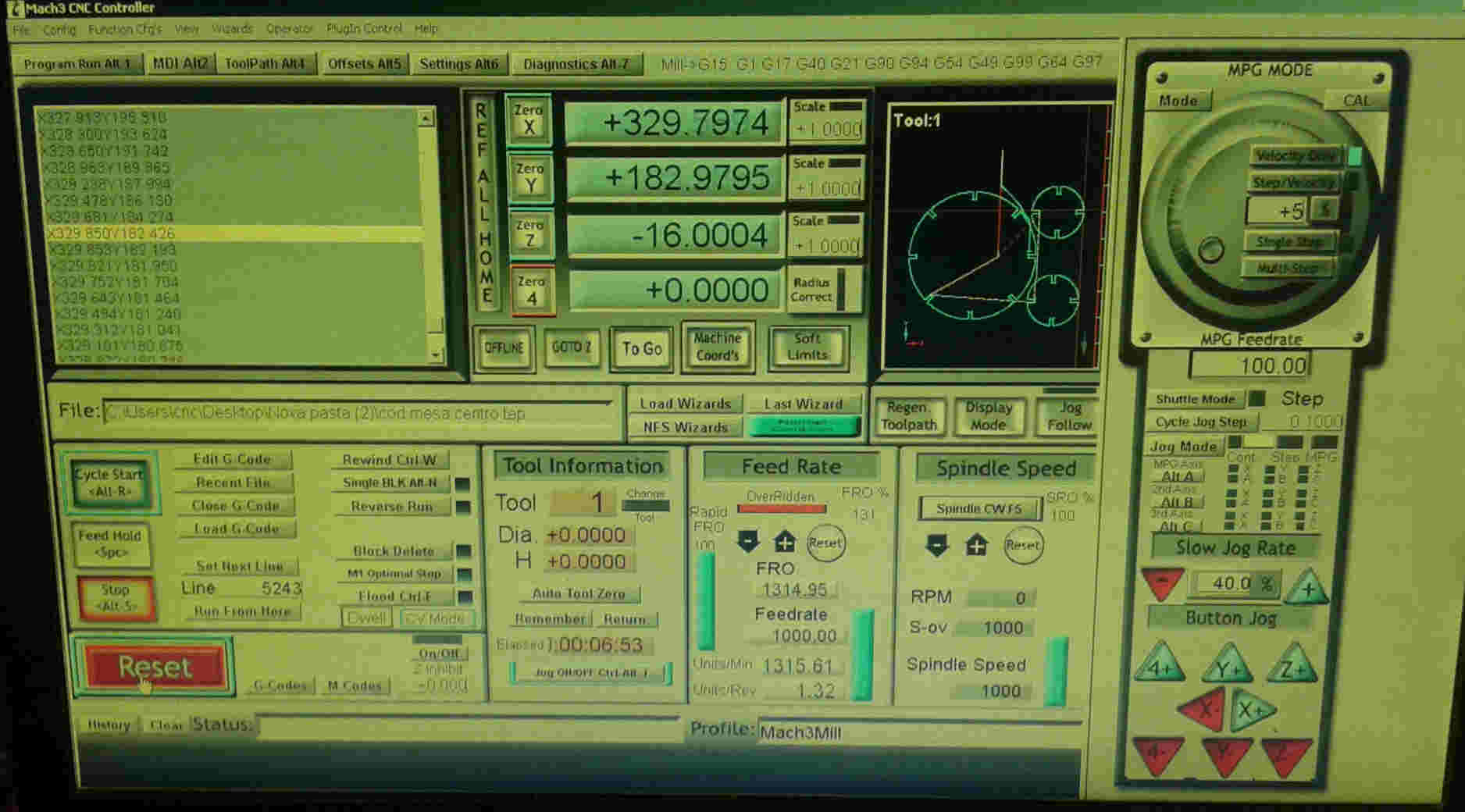Click the Zero 4 axis button
Viewport: 1465px width, 812px height.
pos(532,290)
